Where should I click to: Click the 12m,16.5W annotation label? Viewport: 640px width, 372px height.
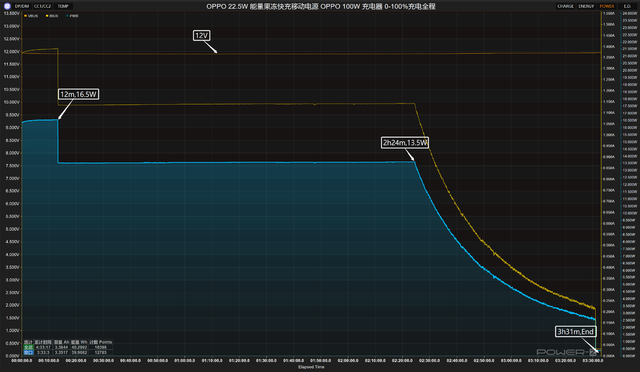tap(78, 94)
